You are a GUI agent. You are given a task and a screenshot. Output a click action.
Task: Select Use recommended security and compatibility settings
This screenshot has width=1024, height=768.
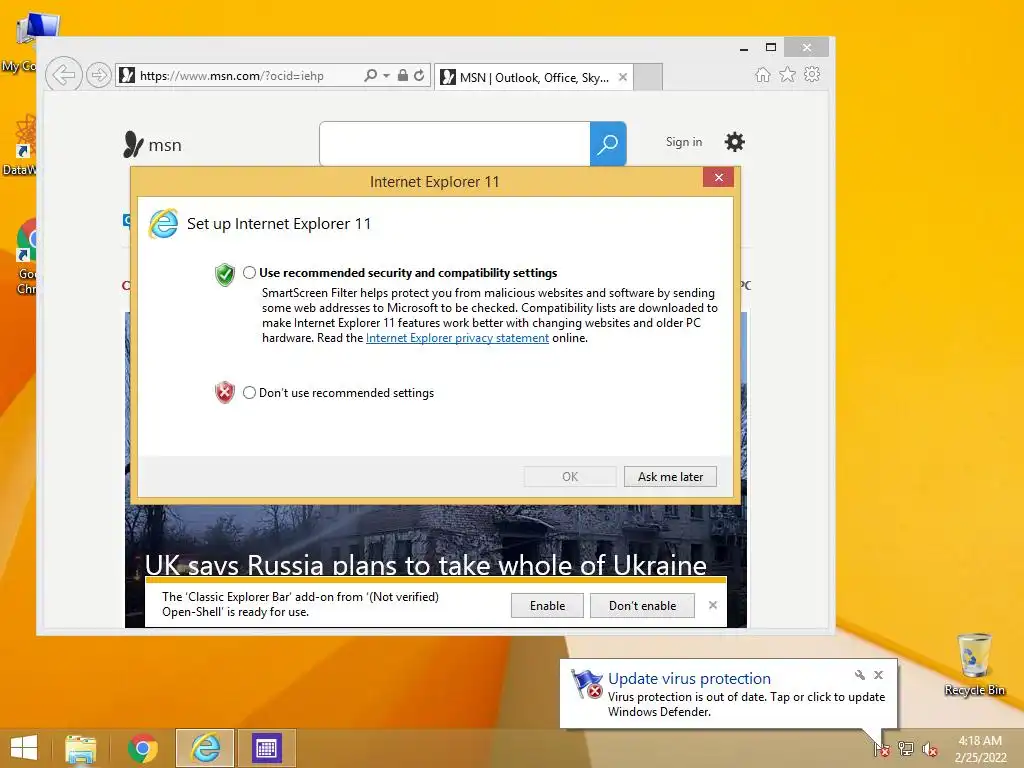pos(249,273)
